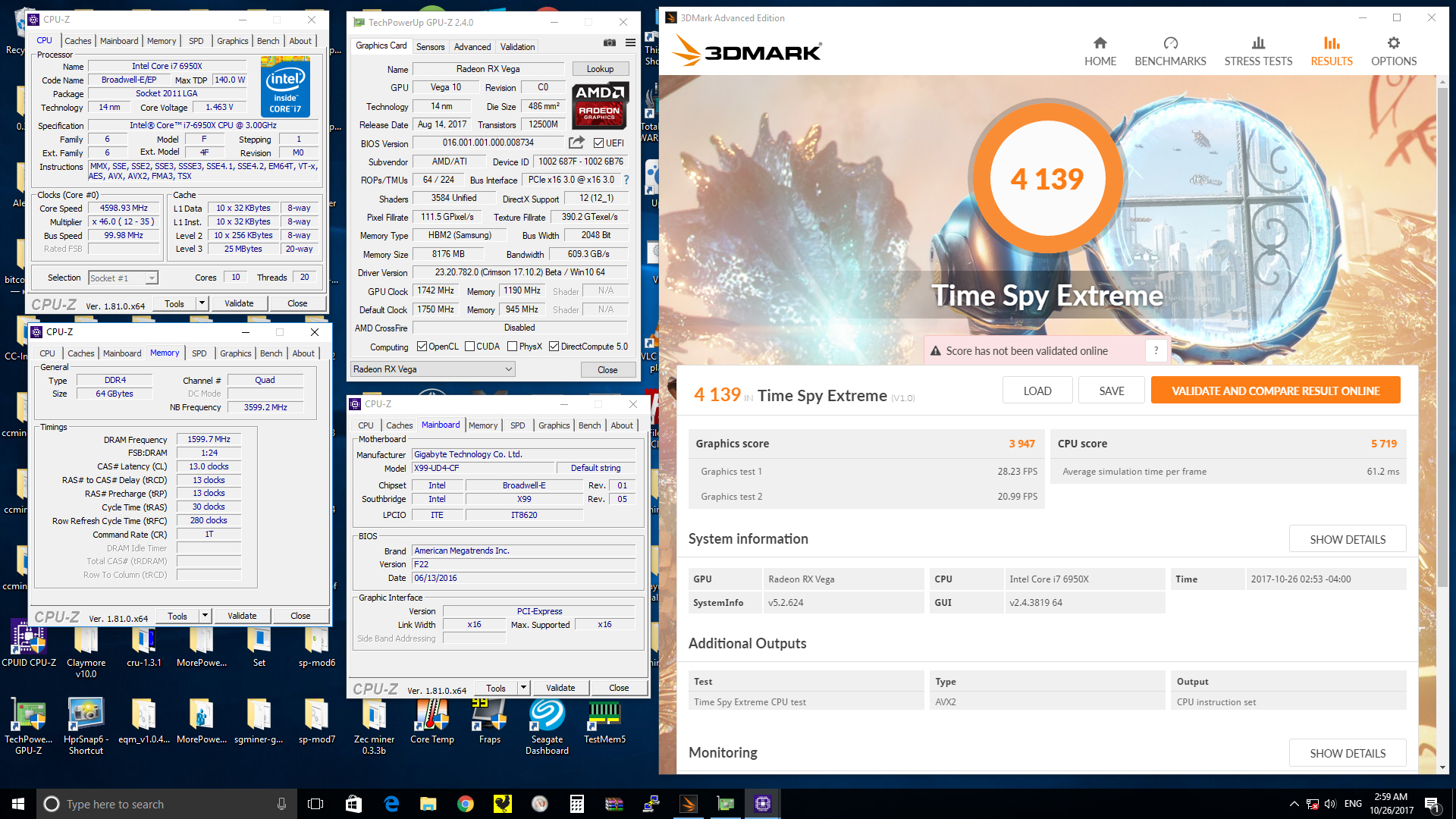Click SHOW DETAILS for System information
1456x819 pixels.
(x=1348, y=539)
